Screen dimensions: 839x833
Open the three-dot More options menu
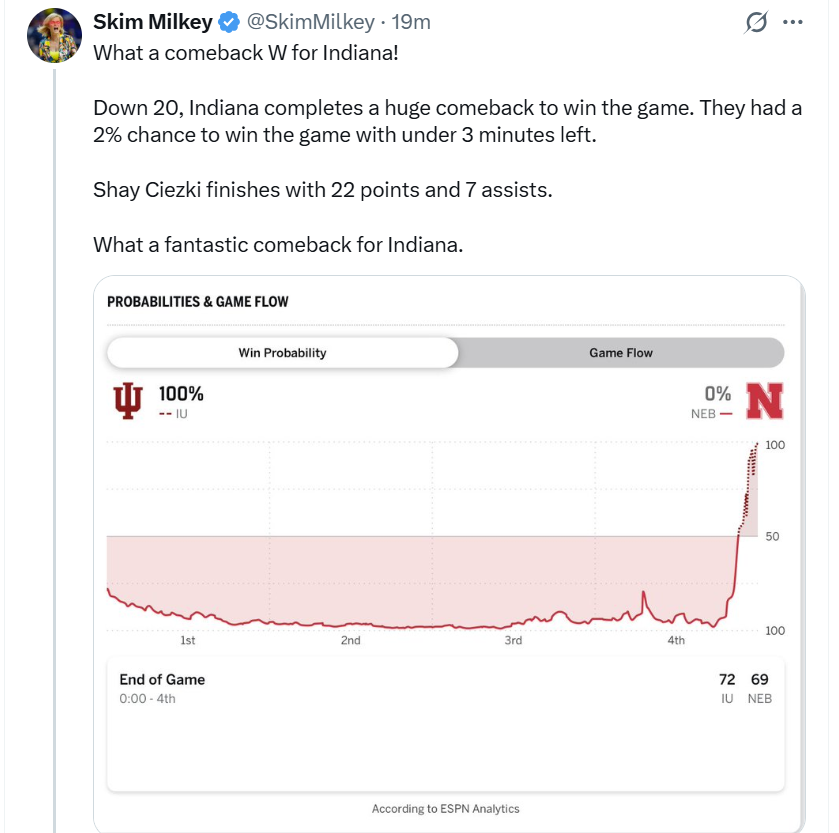[792, 22]
